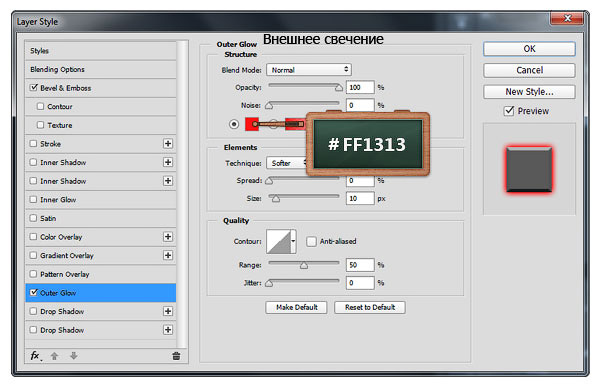Click Reset to Default button
This screenshot has width=600, height=387.
[370, 307]
